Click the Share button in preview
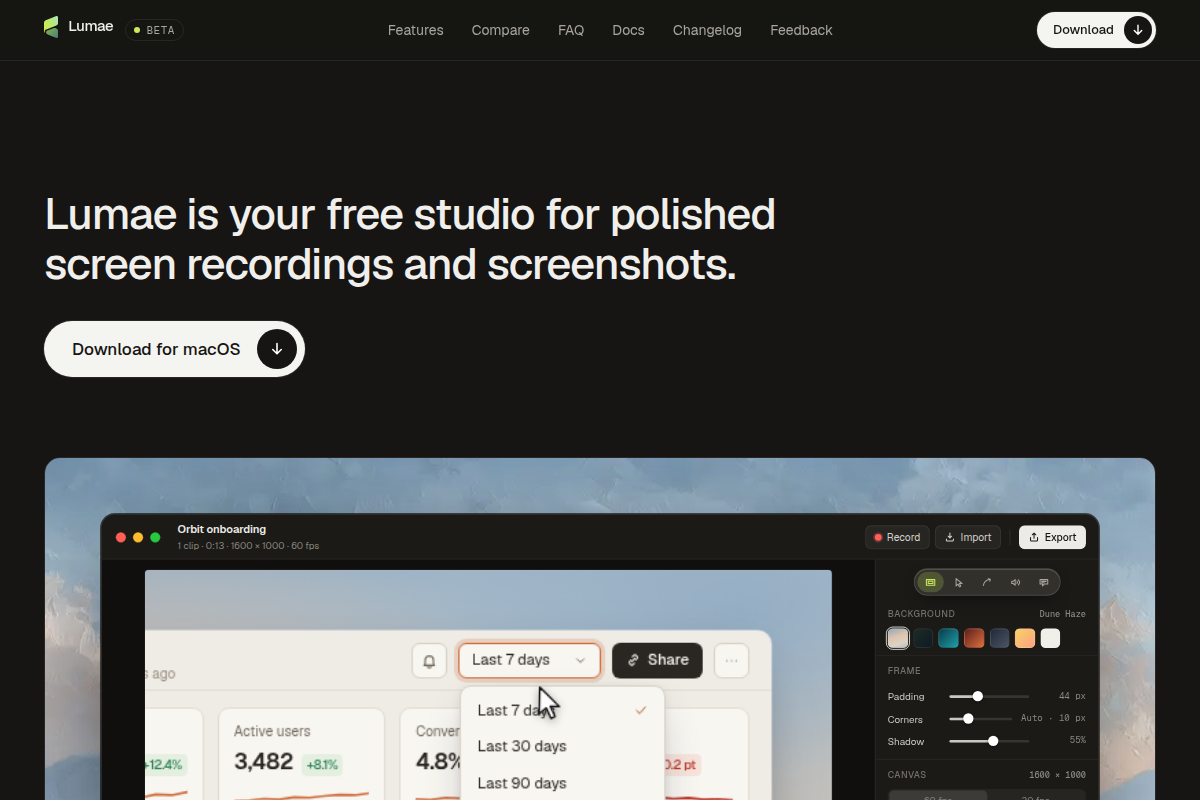 [x=657, y=660]
